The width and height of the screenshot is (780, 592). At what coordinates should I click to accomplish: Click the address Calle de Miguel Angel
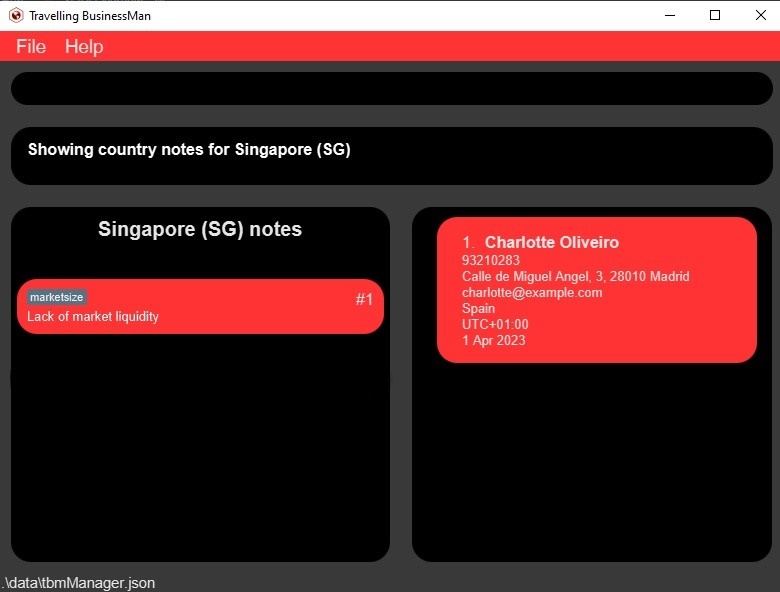576,276
